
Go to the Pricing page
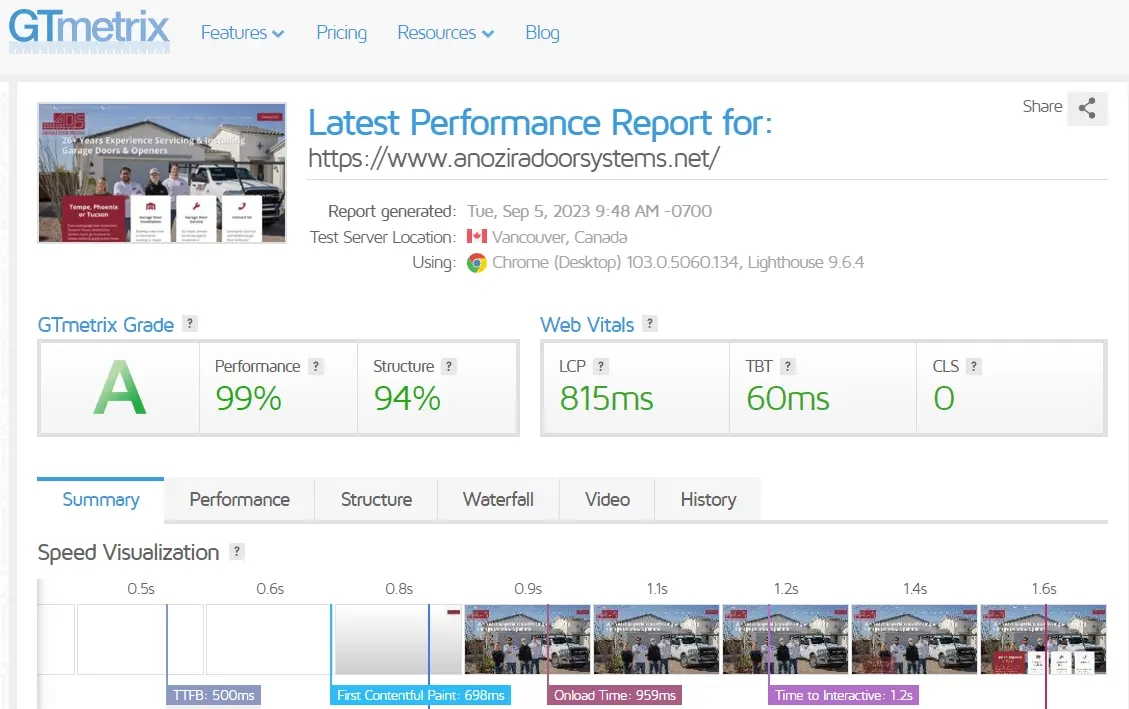[341, 32]
